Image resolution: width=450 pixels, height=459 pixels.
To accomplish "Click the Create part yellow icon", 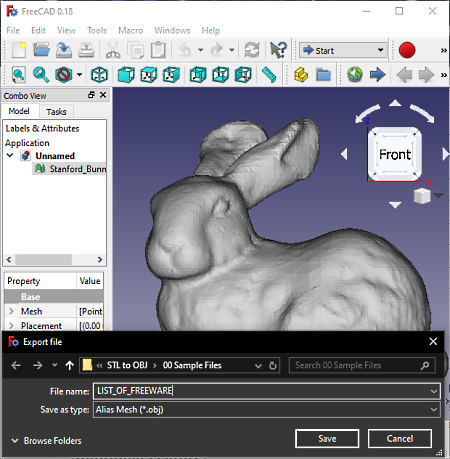I will [x=301, y=75].
